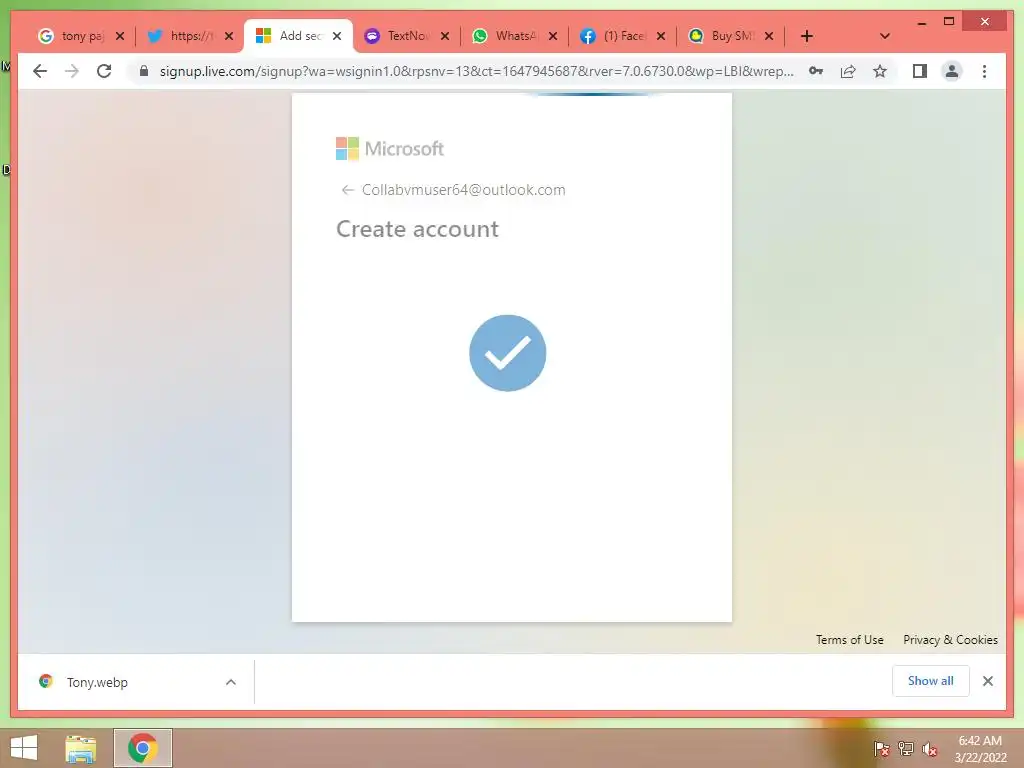
Task: Click the padlock site info icon
Action: (x=144, y=71)
